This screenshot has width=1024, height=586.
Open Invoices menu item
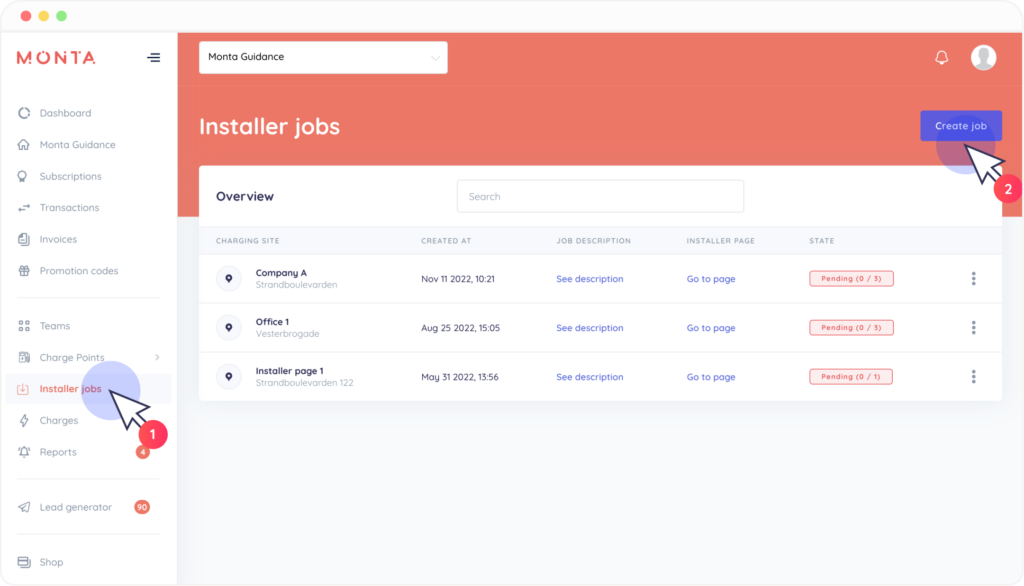58,239
